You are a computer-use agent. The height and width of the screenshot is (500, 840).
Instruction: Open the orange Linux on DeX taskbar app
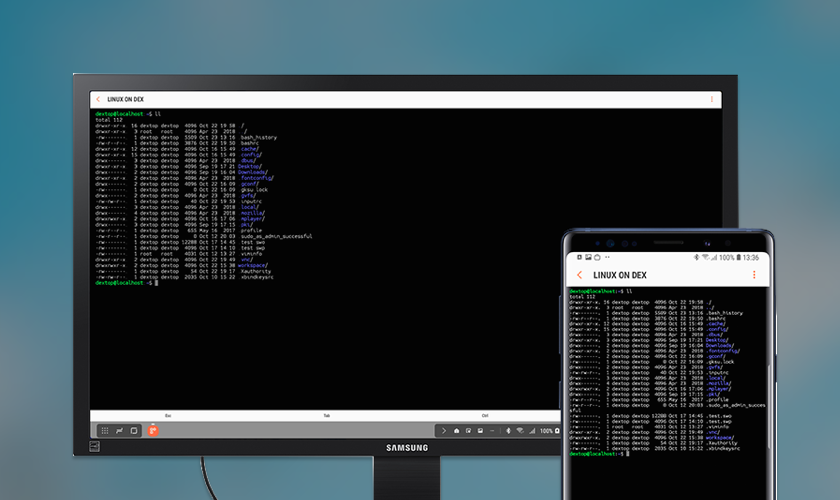[x=153, y=430]
